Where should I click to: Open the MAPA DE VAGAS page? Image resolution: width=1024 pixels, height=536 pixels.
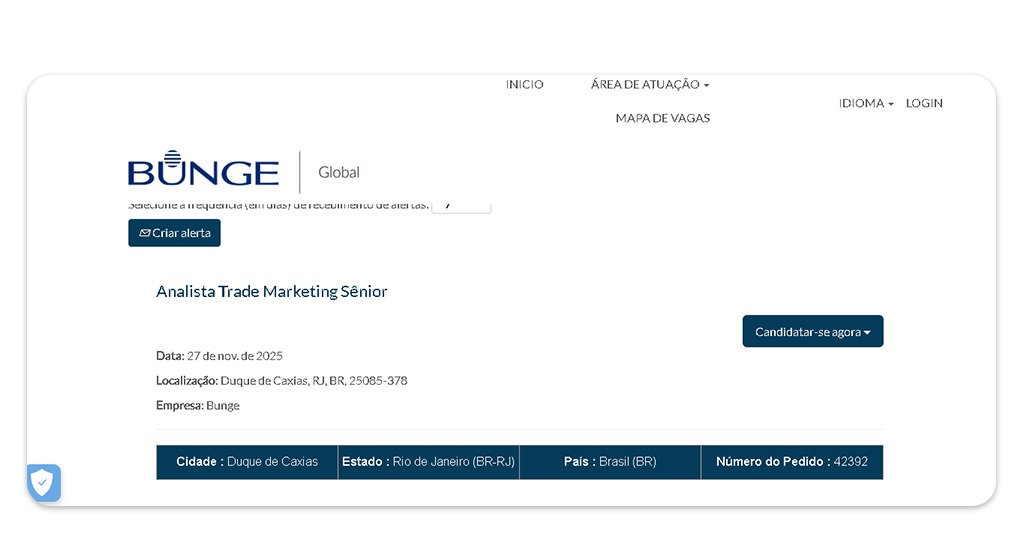(662, 118)
